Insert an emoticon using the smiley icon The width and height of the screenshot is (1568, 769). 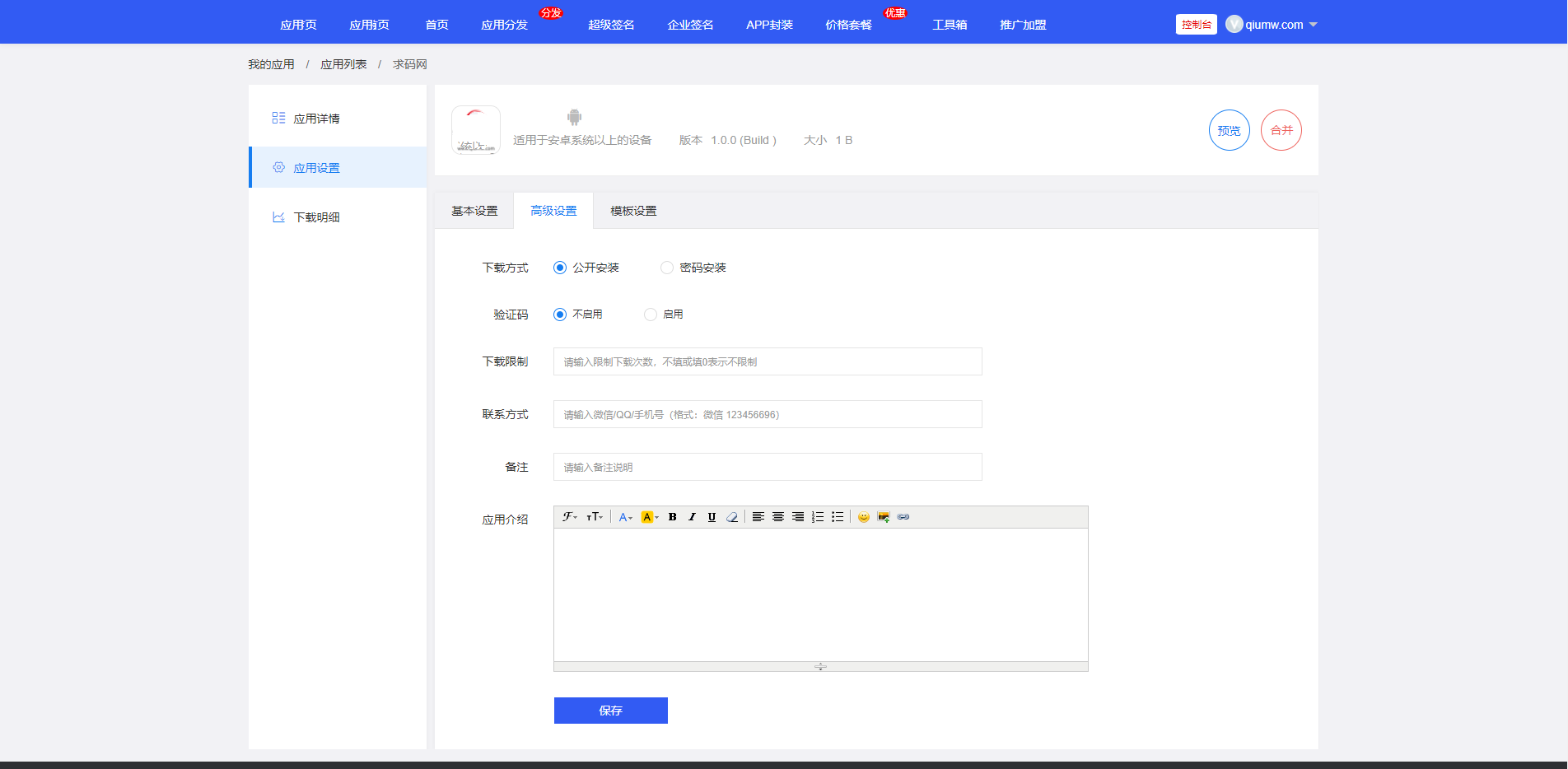click(863, 517)
